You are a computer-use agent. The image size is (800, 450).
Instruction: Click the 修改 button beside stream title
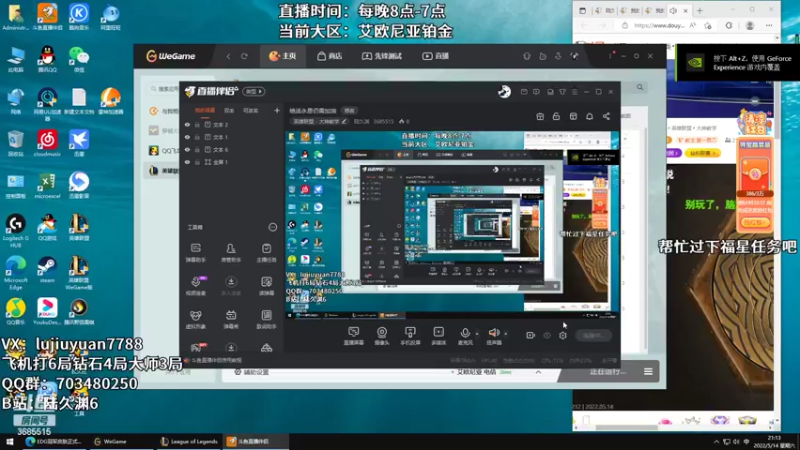pos(349,111)
